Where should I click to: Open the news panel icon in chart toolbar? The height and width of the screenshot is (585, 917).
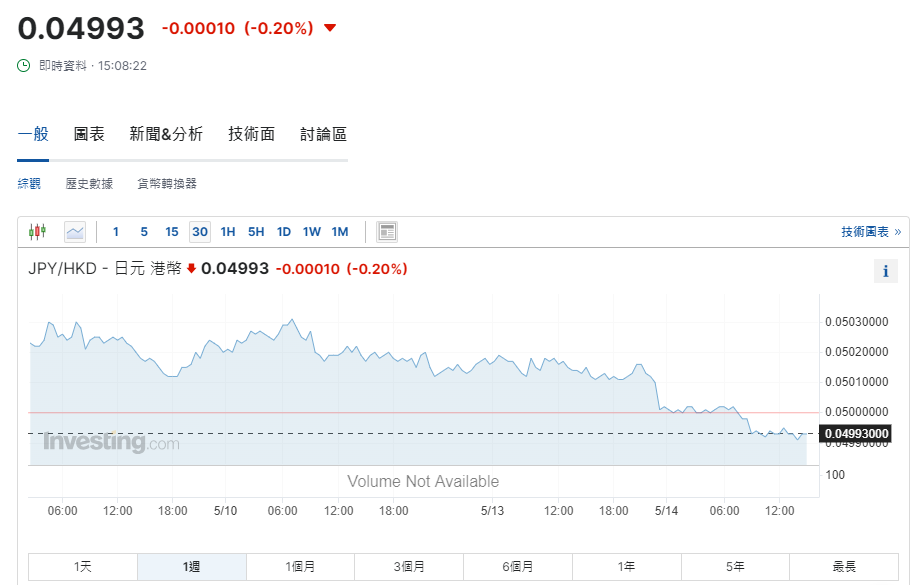tap(387, 232)
